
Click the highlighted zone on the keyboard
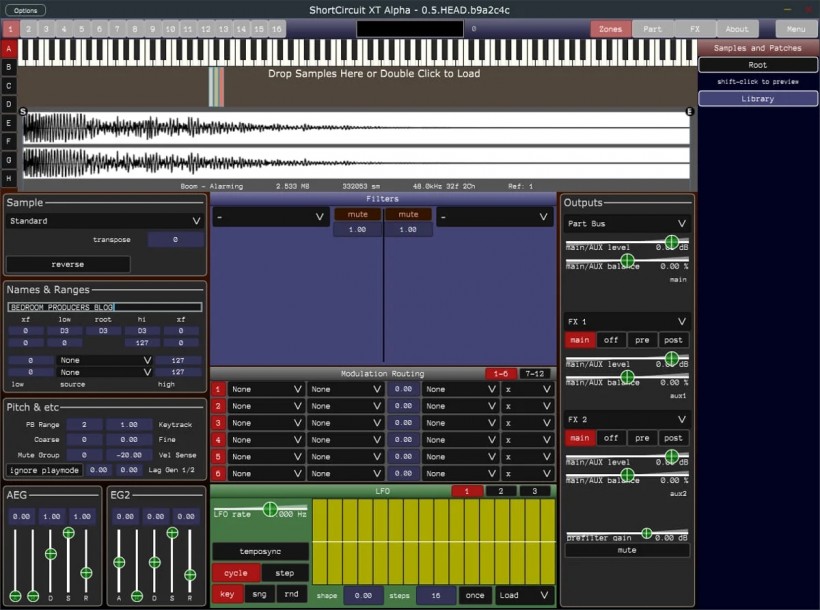[x=216, y=87]
